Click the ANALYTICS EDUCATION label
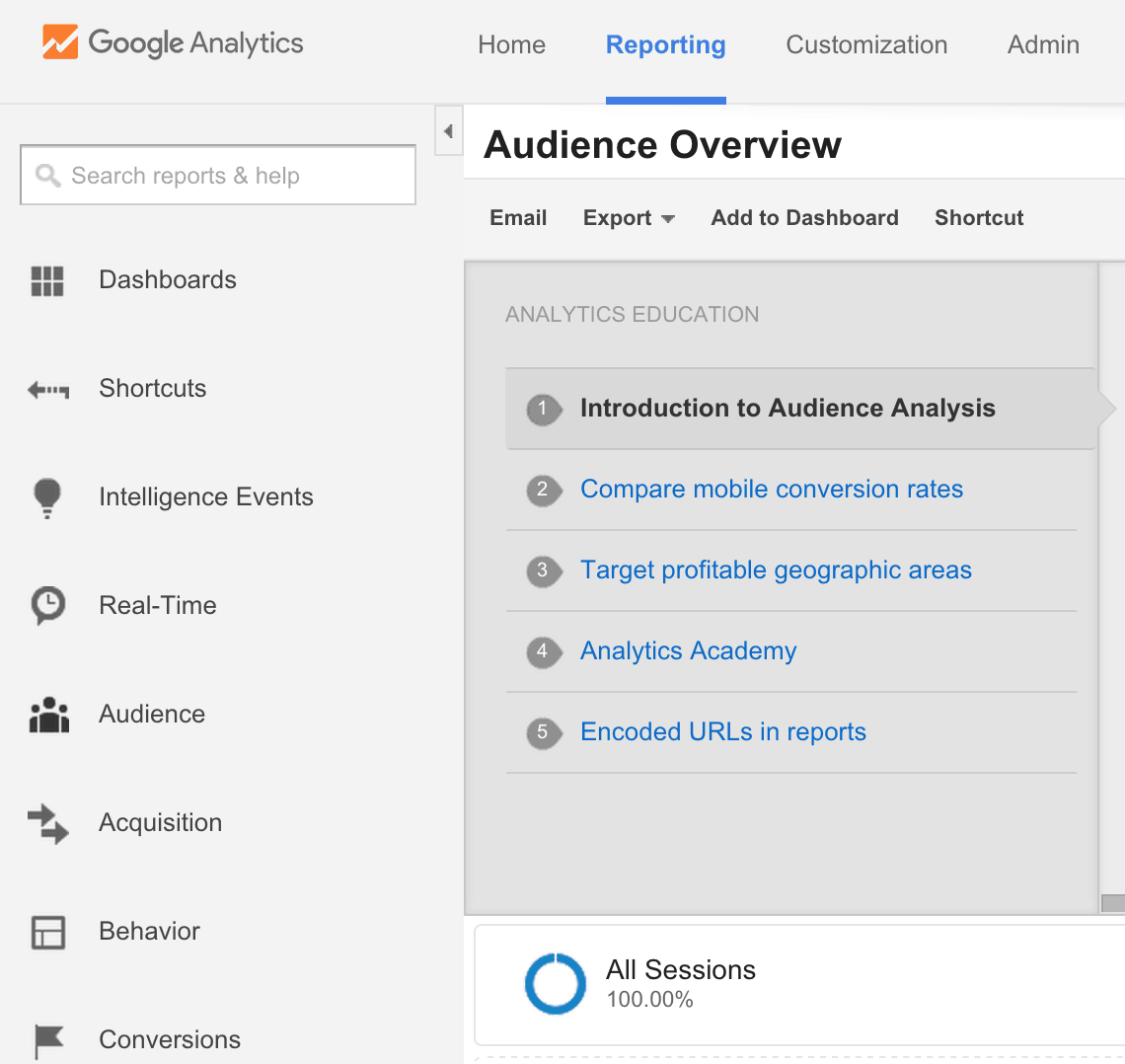1125x1064 pixels. pyautogui.click(x=632, y=314)
